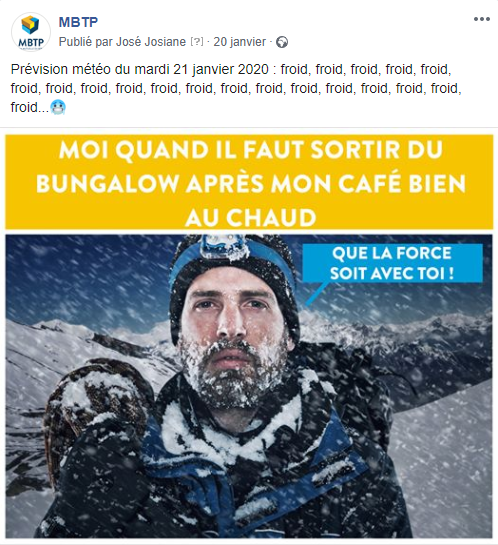498x545 pixels.
Task: Open the 20 janvier timestamp link
Action: tap(239, 42)
